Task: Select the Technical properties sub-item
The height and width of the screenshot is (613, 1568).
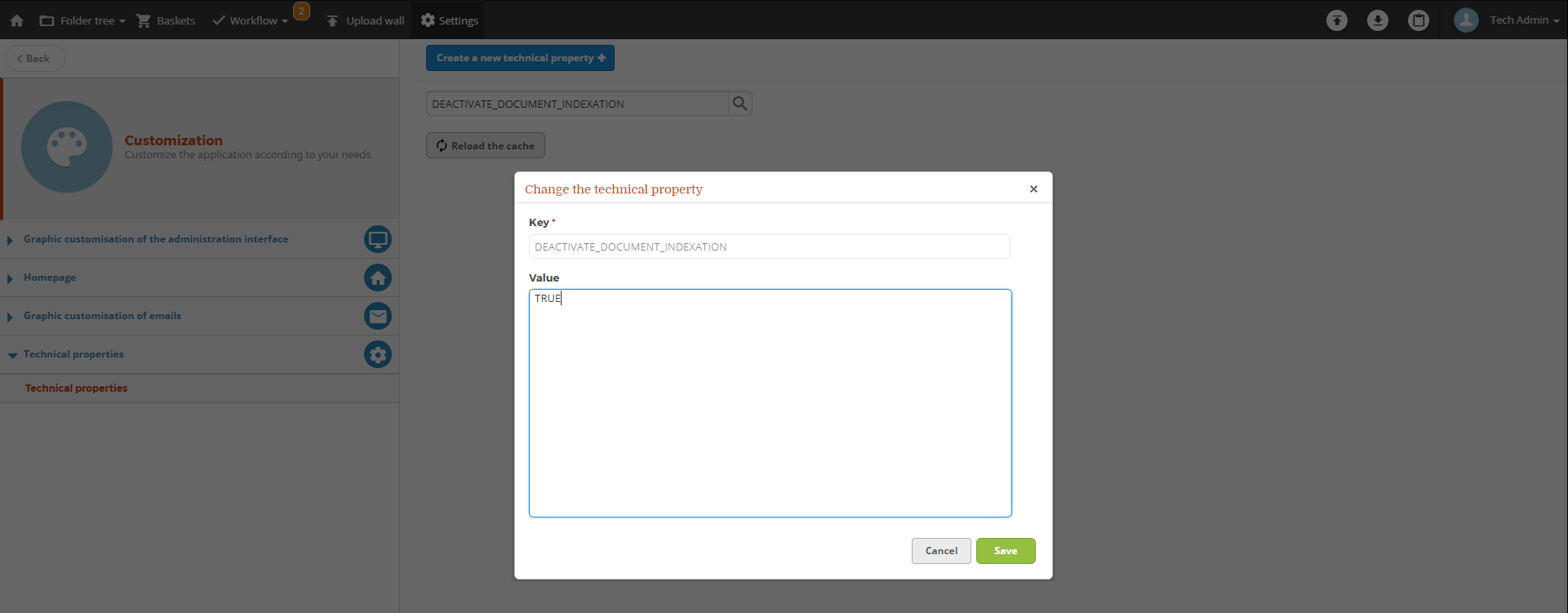Action: coord(76,389)
